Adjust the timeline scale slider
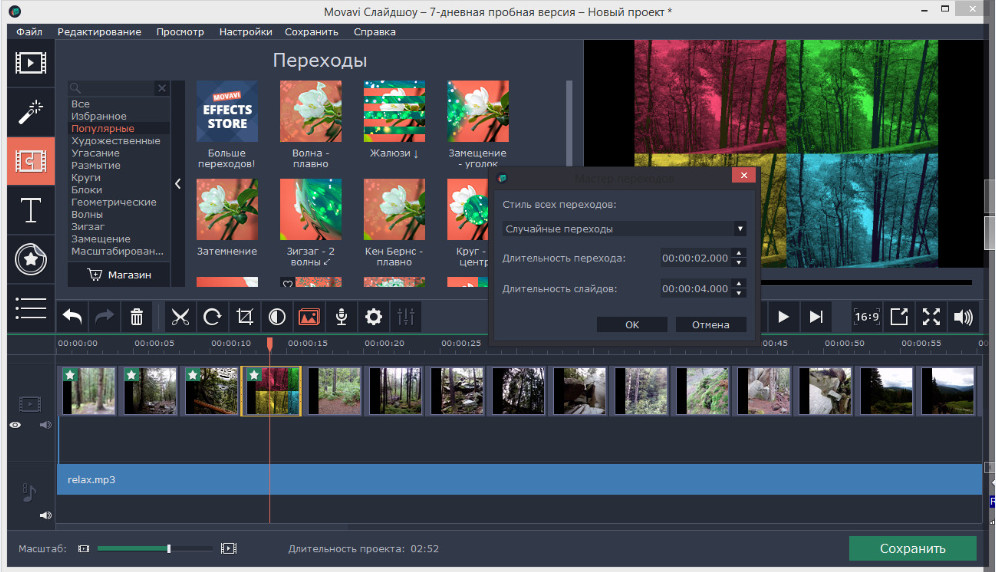This screenshot has width=996, height=572. [169, 548]
